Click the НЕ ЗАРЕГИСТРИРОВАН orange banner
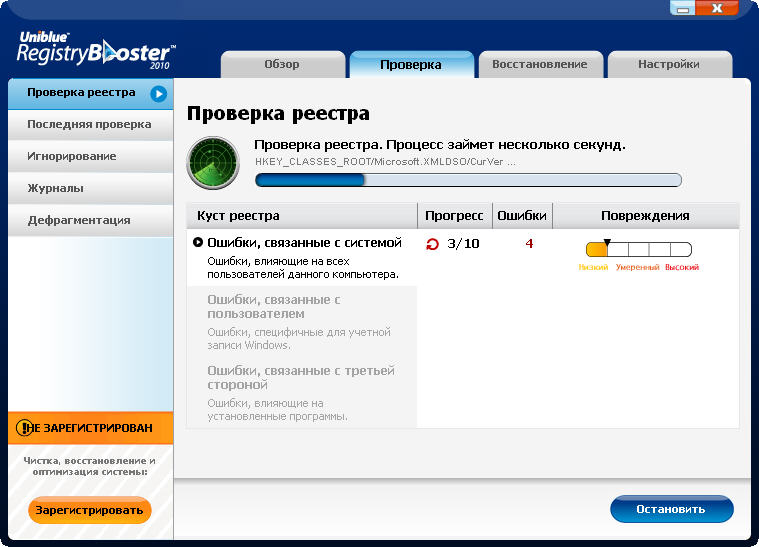The image size is (759, 547). 91,428
